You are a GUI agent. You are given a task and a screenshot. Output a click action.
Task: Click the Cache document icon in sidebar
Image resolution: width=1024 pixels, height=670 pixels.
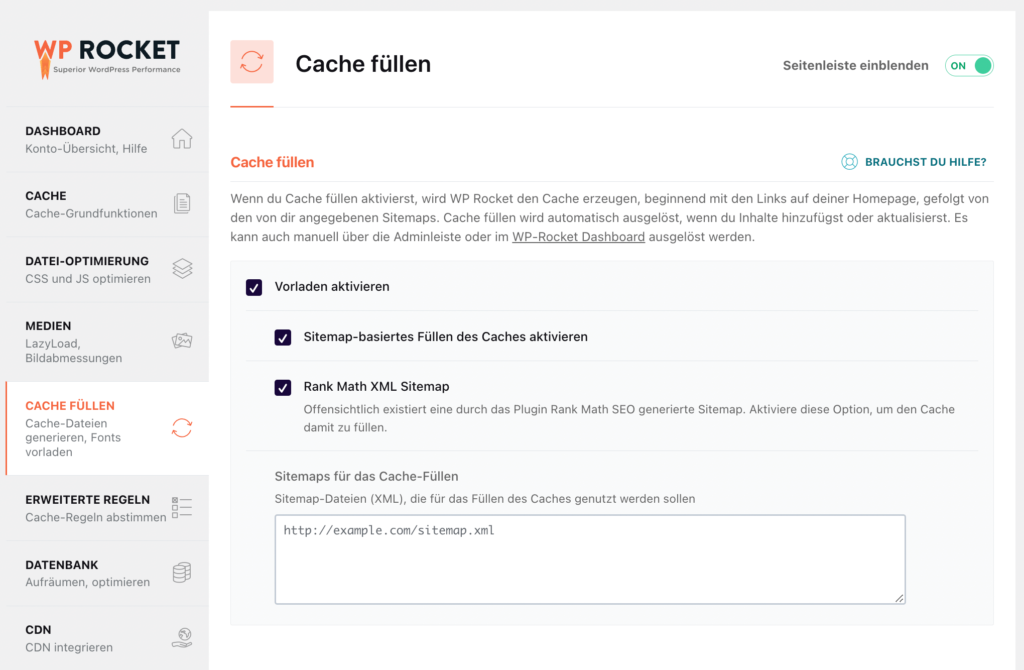pyautogui.click(x=182, y=204)
